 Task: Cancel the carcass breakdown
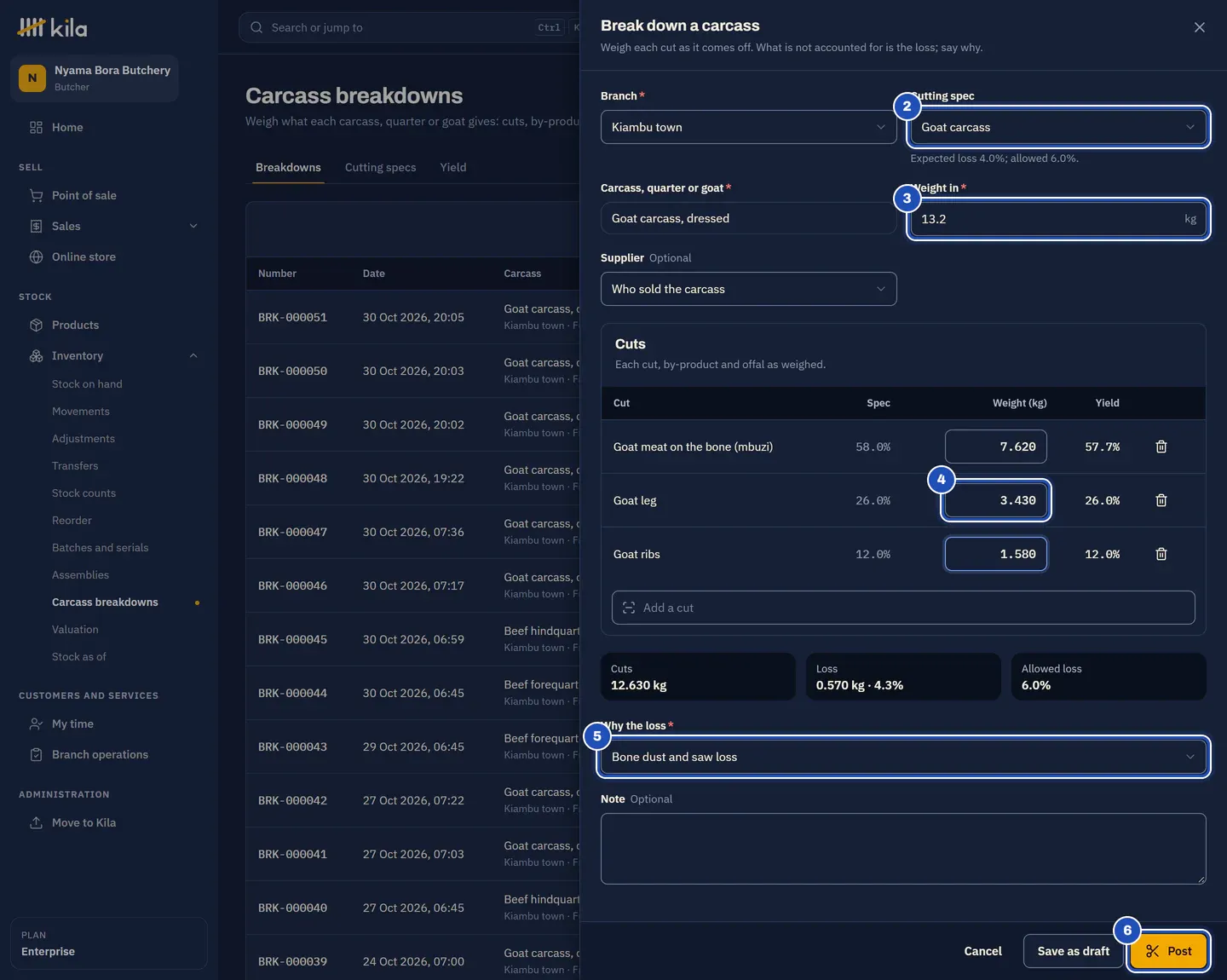click(x=982, y=951)
